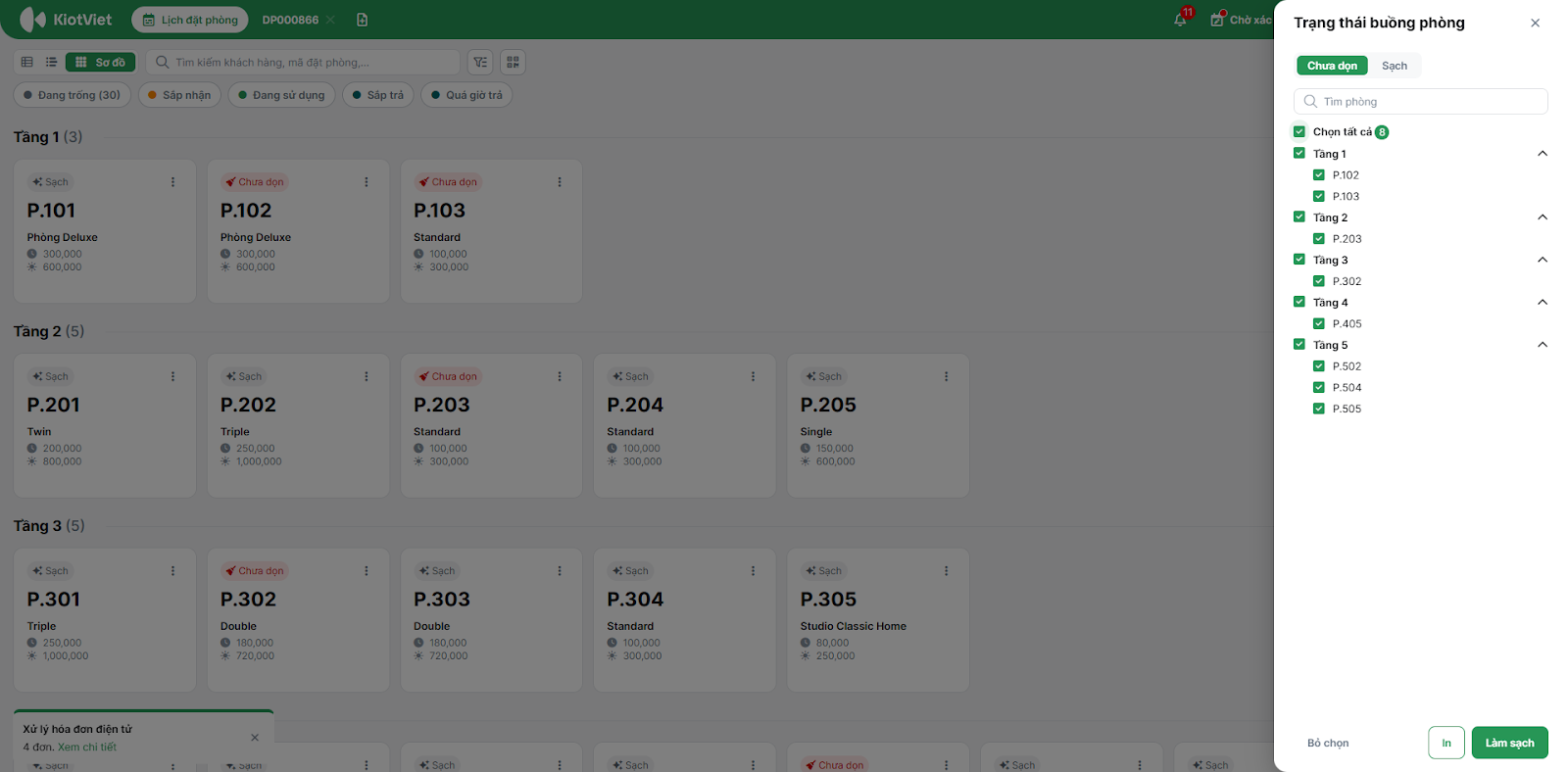Uncheck the Tầng 2 checkbox
Viewport: 1568px width, 772px height.
coord(1299,217)
